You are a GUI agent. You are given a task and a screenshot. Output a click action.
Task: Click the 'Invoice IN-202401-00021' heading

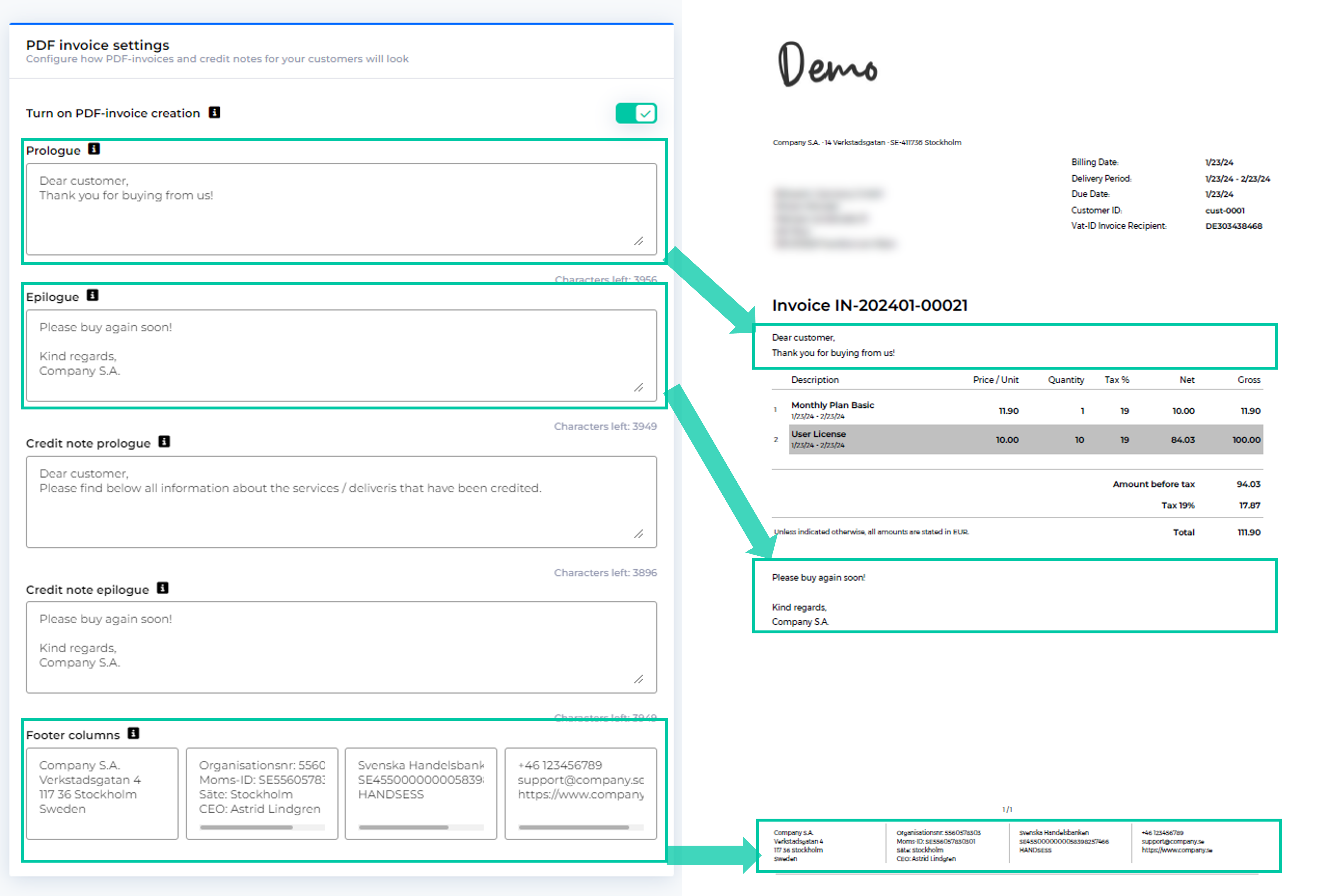pyautogui.click(x=869, y=305)
